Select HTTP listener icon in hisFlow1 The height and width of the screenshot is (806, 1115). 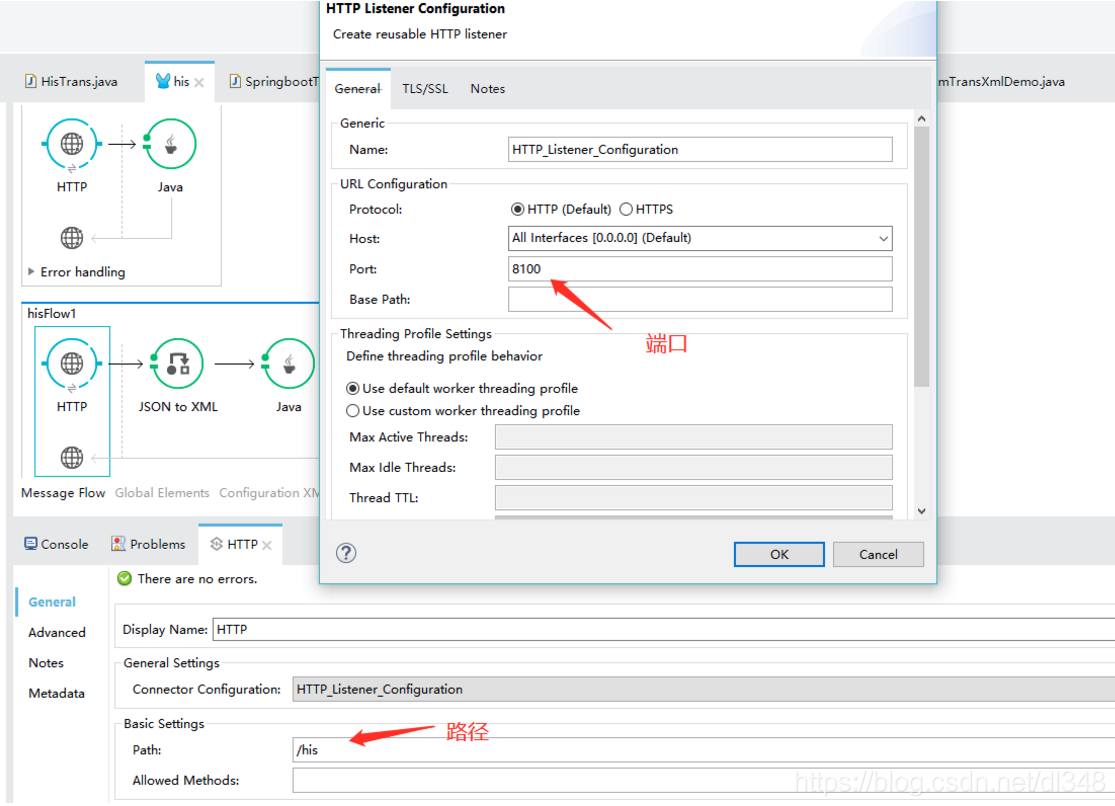[x=72, y=364]
